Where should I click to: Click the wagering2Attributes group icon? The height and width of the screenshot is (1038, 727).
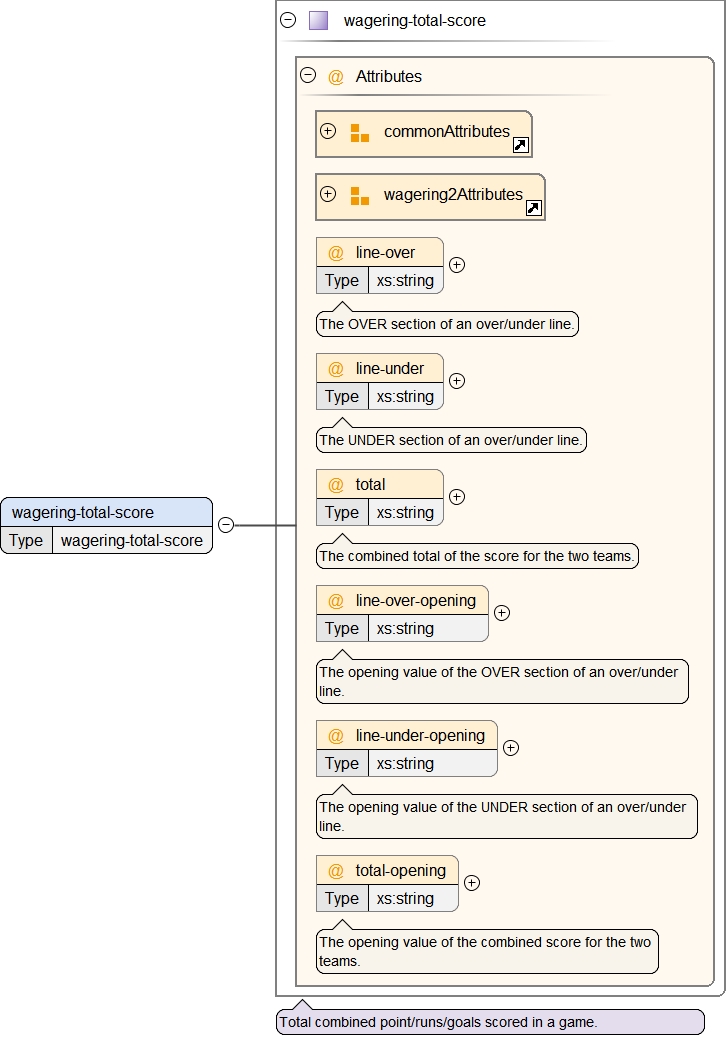(360, 195)
